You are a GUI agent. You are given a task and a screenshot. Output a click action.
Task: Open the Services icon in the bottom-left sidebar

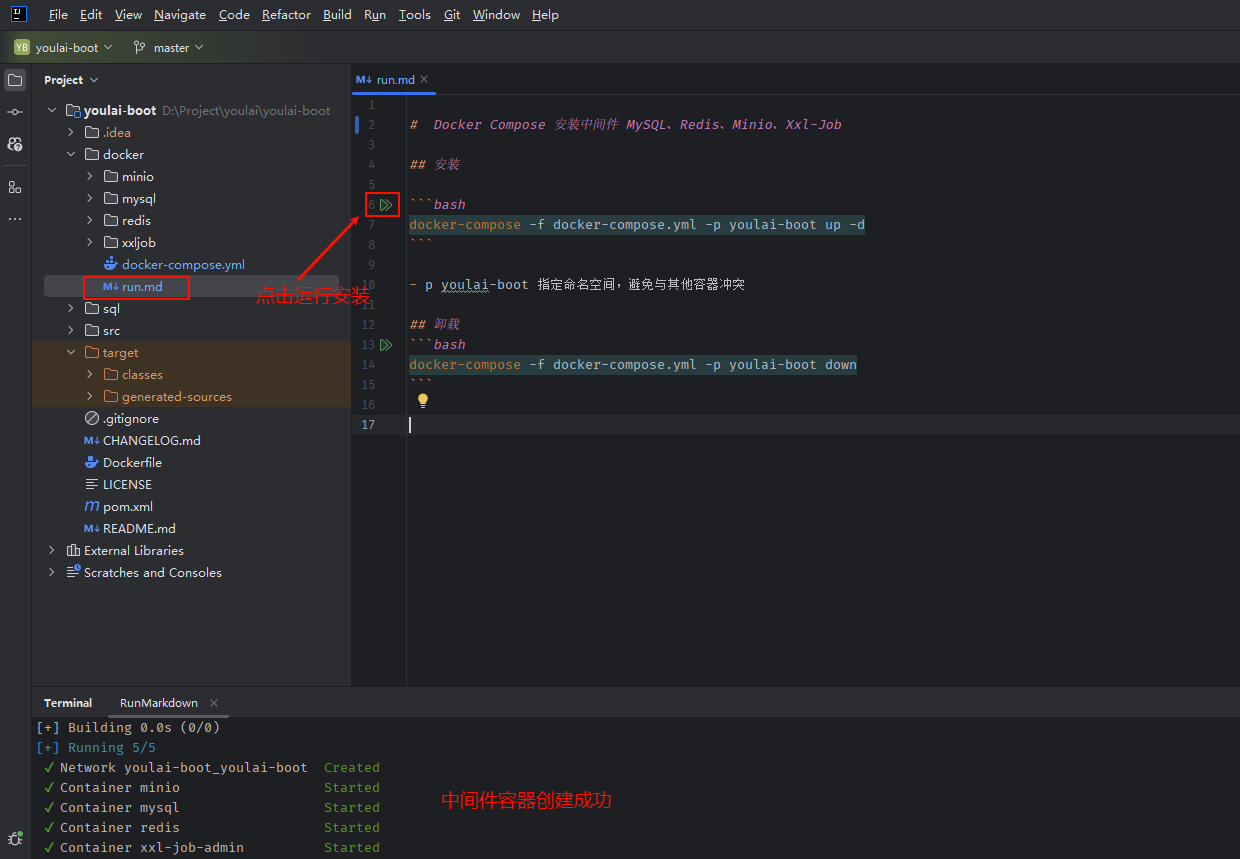(x=15, y=838)
